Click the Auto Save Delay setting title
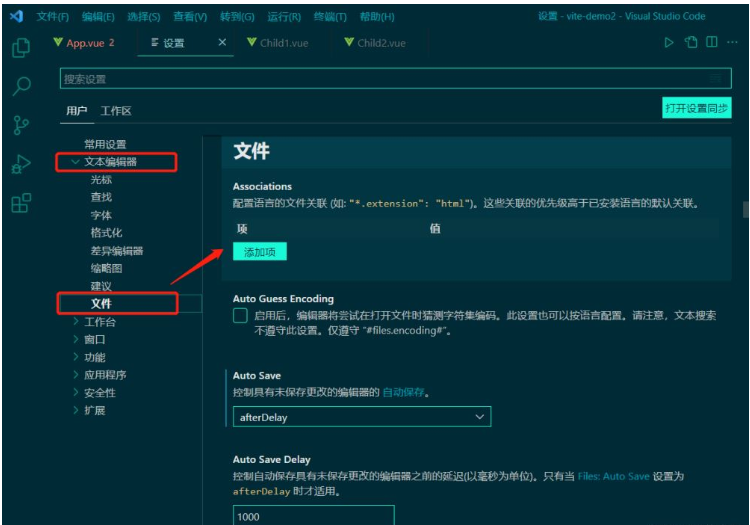This screenshot has width=750, height=525. 272,459
